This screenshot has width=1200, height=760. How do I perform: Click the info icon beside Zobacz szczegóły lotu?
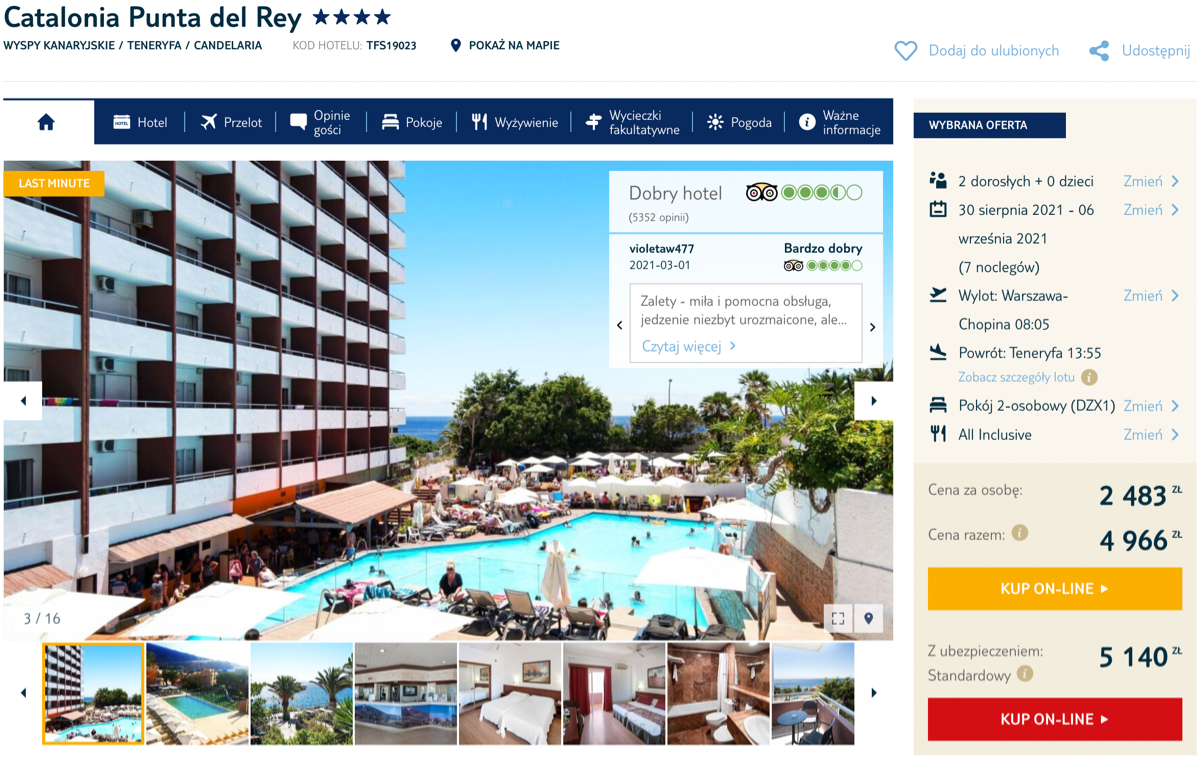coord(1089,377)
